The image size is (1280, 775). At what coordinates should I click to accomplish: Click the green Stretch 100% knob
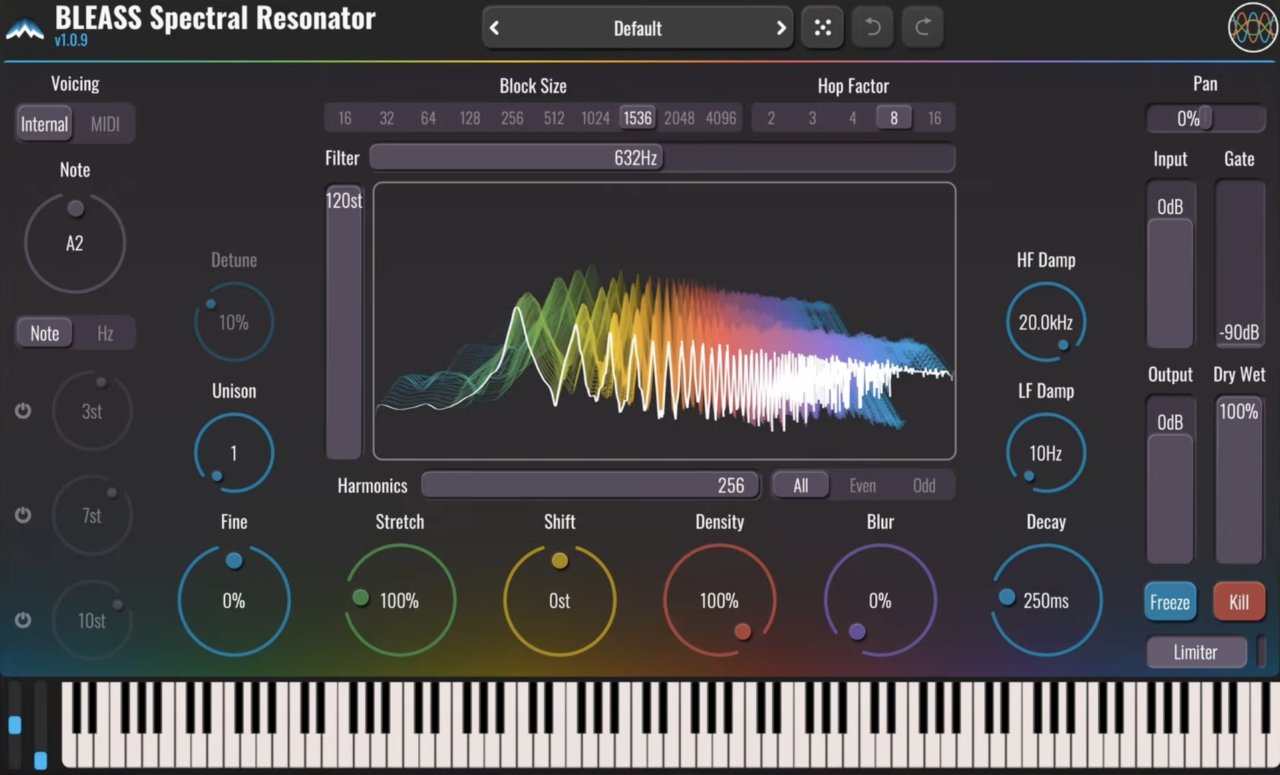[x=400, y=600]
